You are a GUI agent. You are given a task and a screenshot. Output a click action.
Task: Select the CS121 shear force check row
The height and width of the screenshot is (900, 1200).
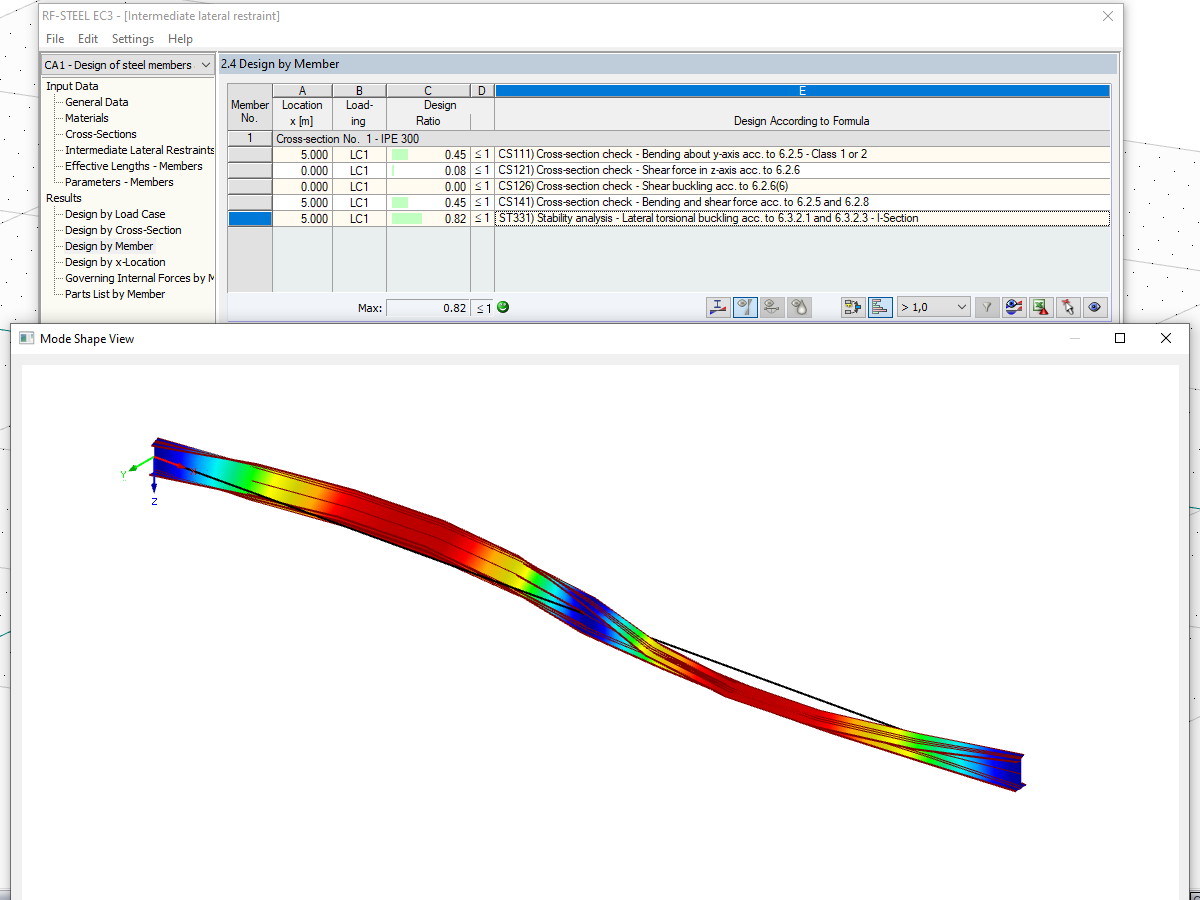(700, 170)
